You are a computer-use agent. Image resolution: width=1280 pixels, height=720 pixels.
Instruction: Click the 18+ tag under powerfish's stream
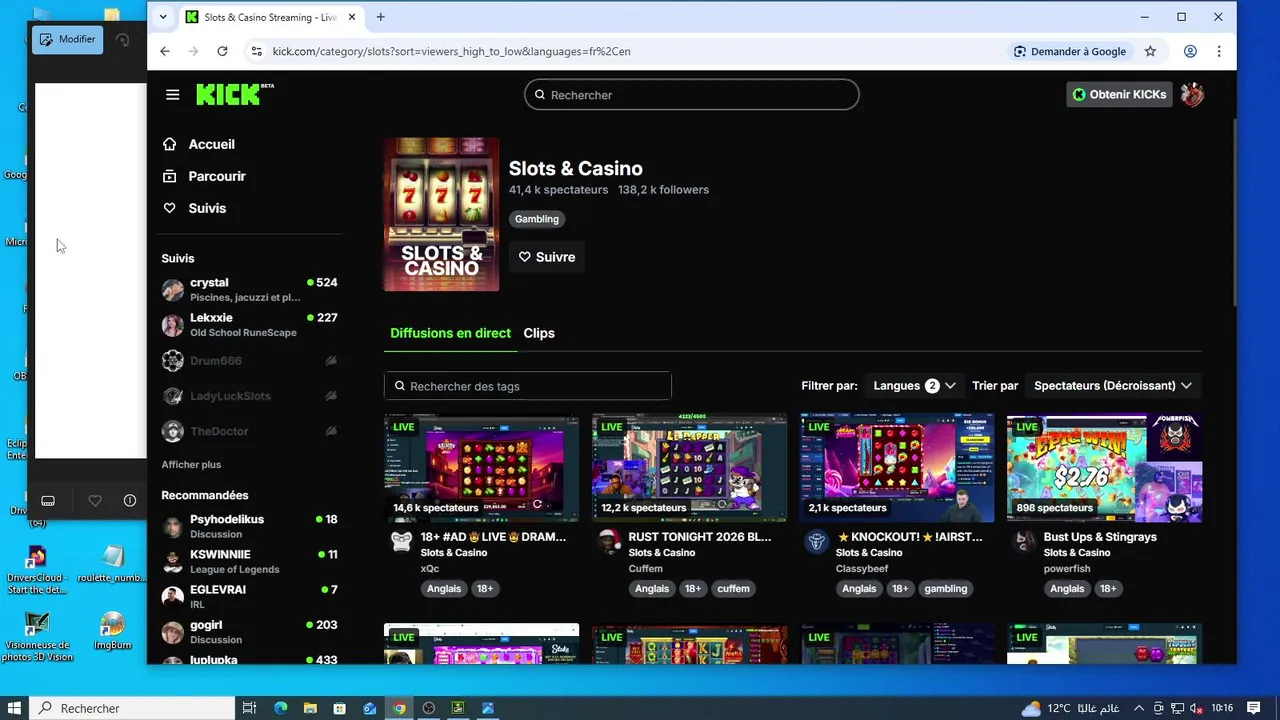1108,589
